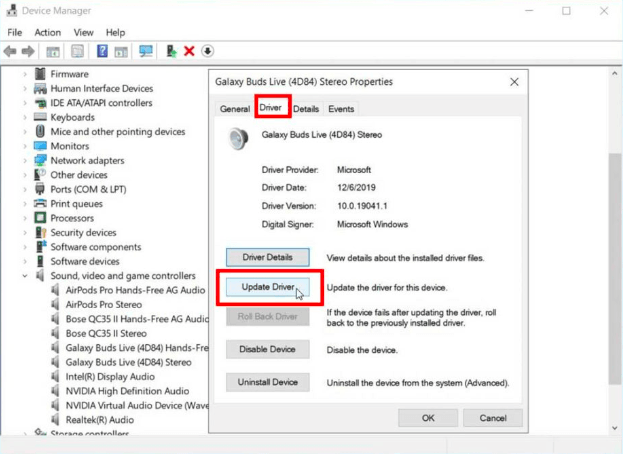This screenshot has height=454, width=623.
Task: Expand the Other devices node
Action: (x=25, y=175)
